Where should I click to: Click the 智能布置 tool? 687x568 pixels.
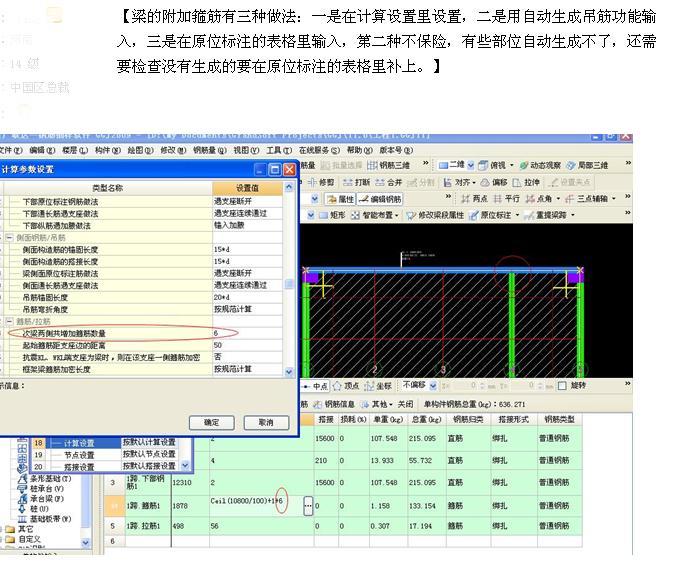pyautogui.click(x=372, y=215)
